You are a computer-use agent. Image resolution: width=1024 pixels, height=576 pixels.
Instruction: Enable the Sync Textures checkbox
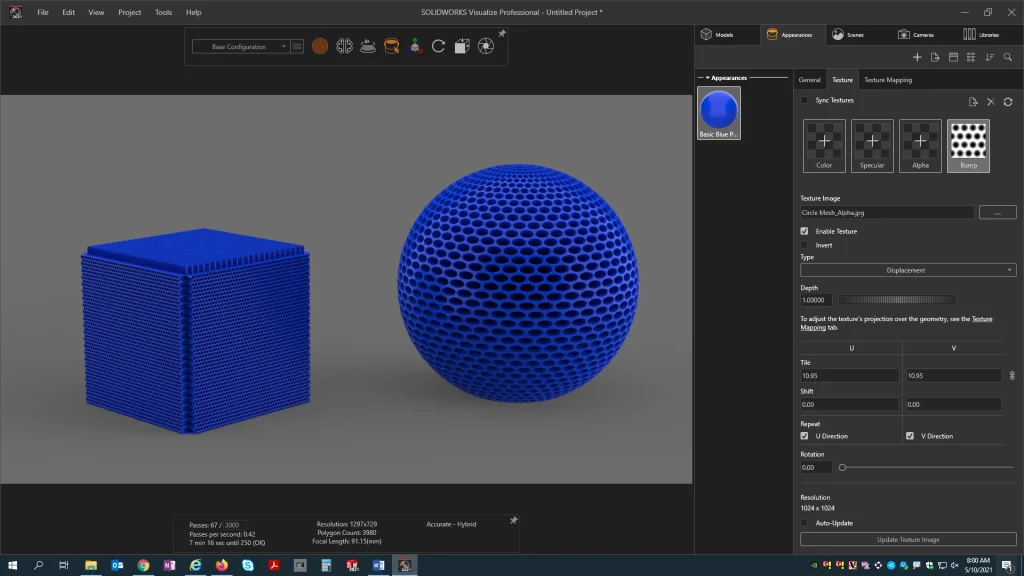pyautogui.click(x=805, y=100)
